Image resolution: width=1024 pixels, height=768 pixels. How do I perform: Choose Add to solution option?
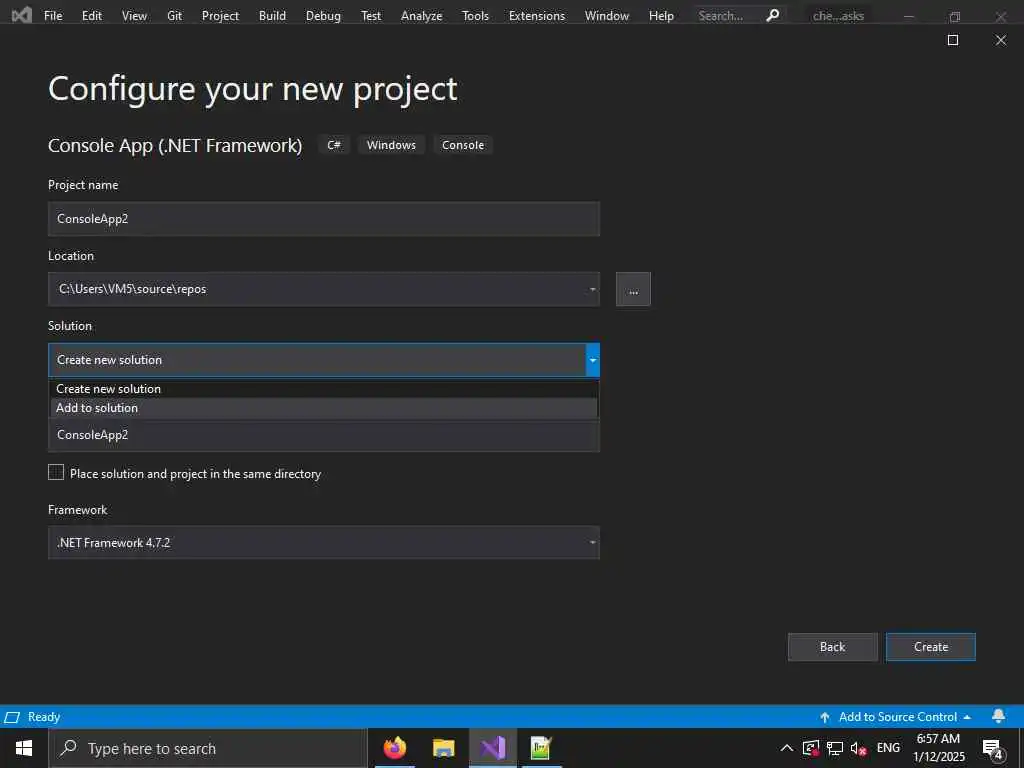click(x=324, y=408)
